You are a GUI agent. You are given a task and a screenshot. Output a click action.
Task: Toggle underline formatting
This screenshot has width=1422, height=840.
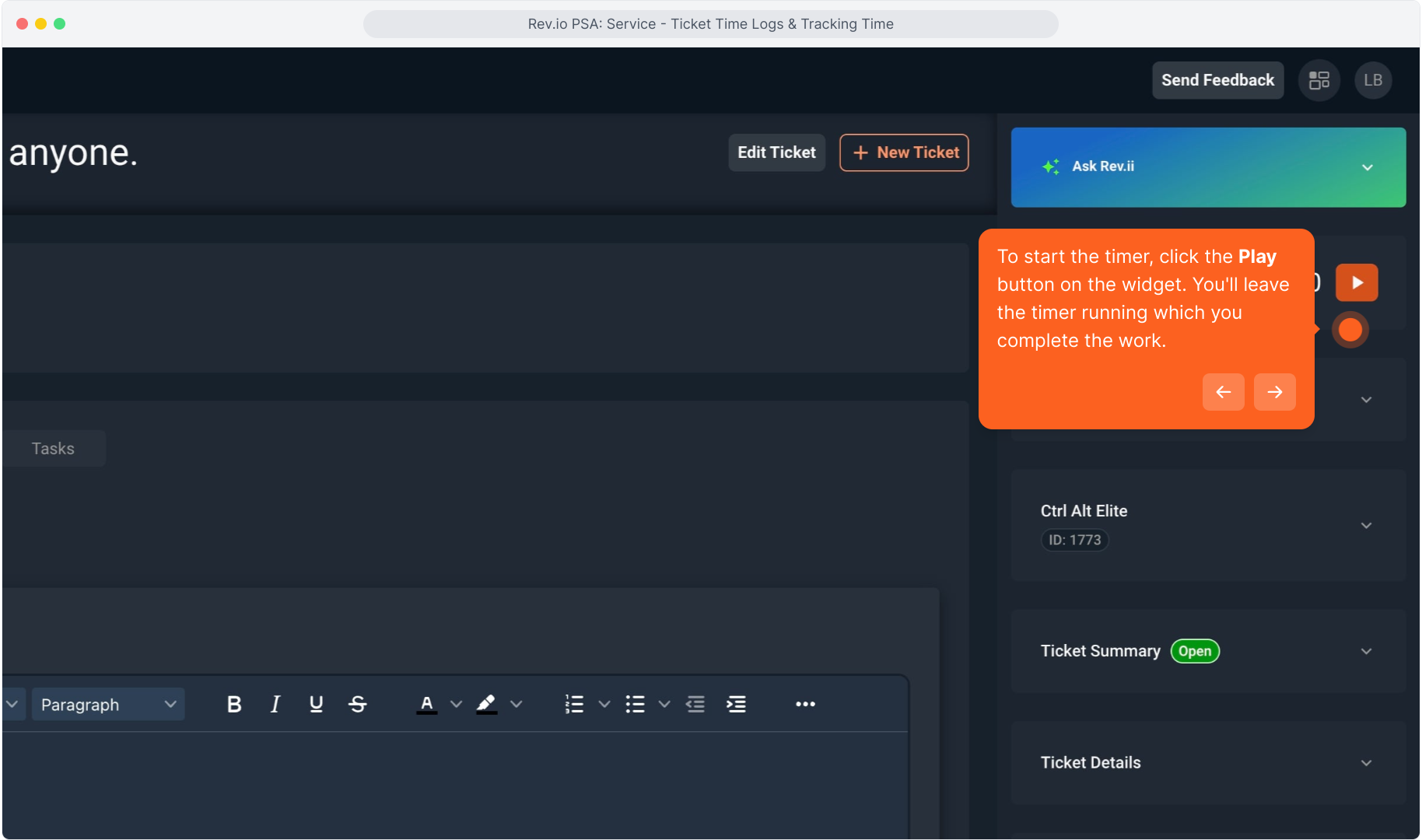coord(316,705)
